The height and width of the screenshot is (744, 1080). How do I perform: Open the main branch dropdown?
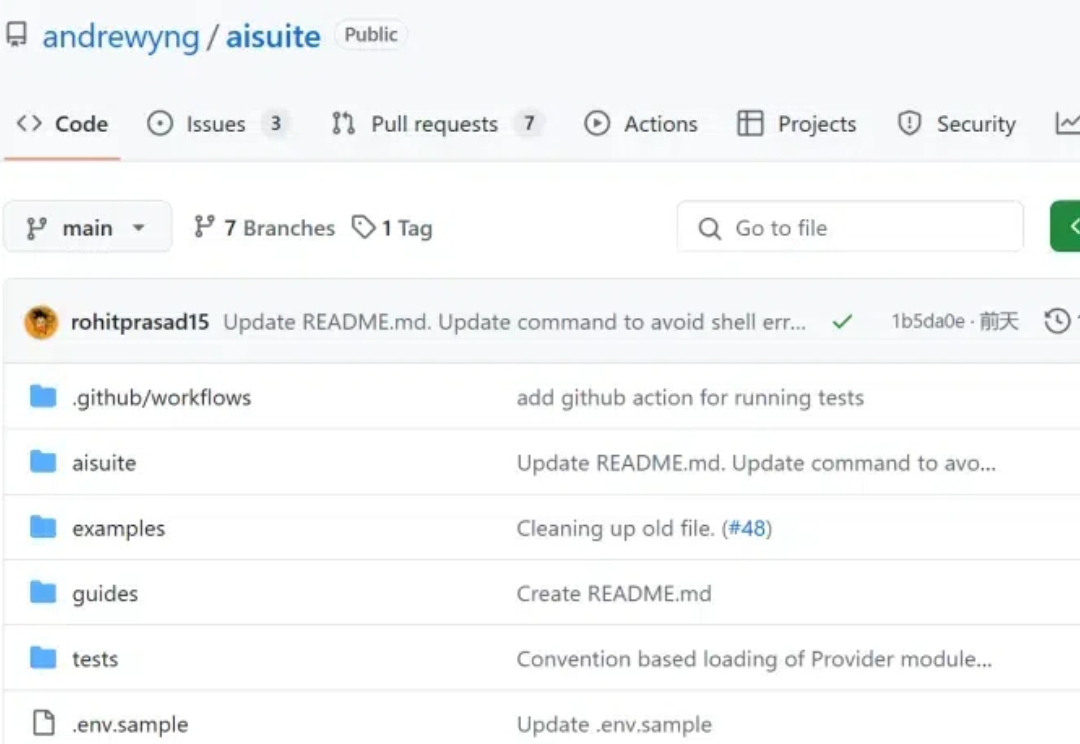point(87,227)
